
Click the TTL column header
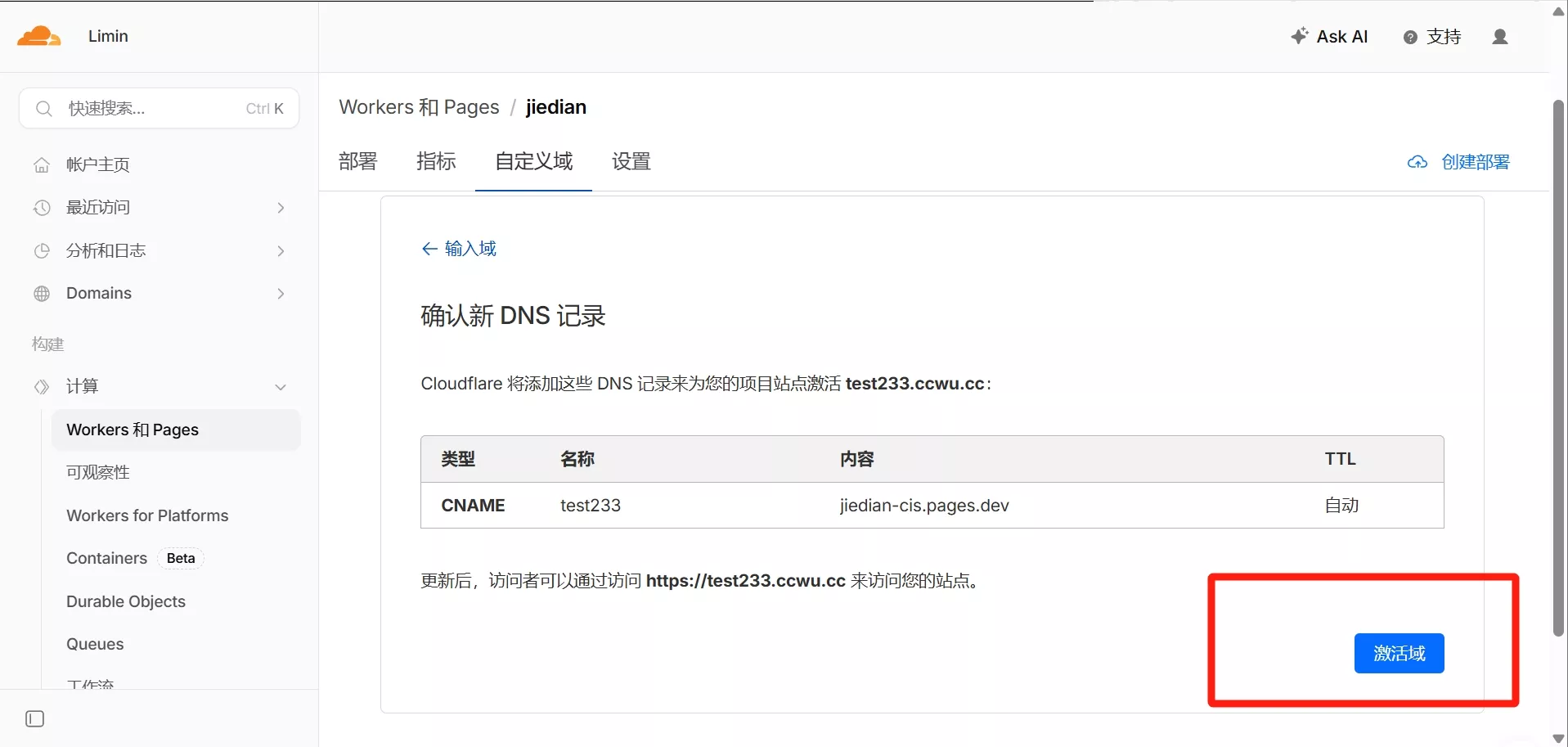pyautogui.click(x=1340, y=459)
